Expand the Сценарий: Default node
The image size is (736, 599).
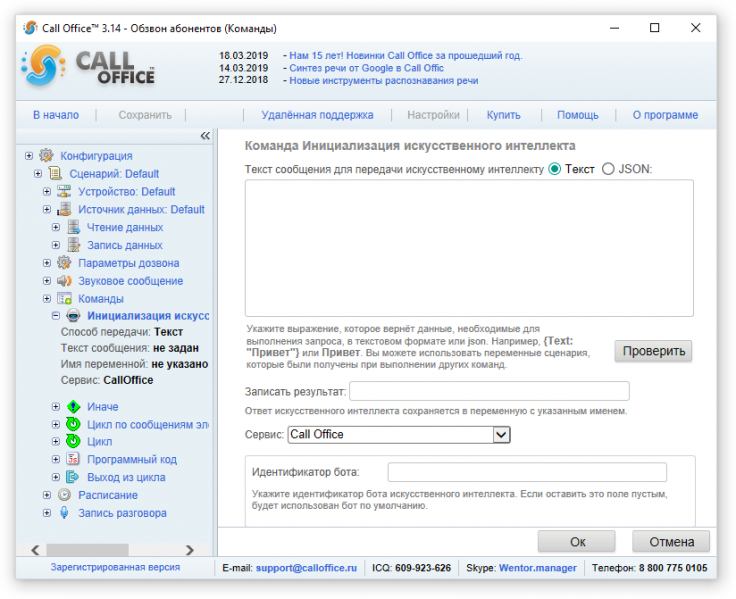click(x=38, y=174)
